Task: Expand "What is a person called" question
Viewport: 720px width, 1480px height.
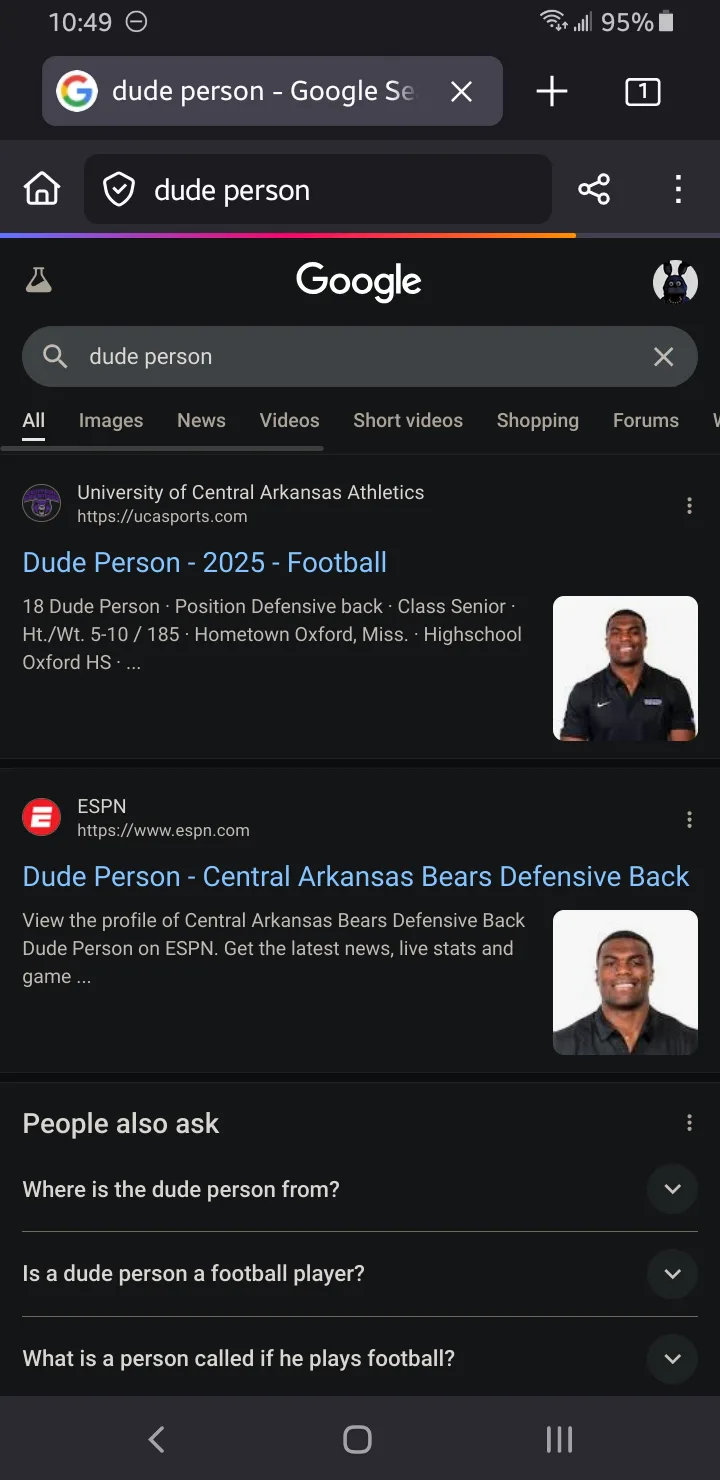Action: [672, 1359]
